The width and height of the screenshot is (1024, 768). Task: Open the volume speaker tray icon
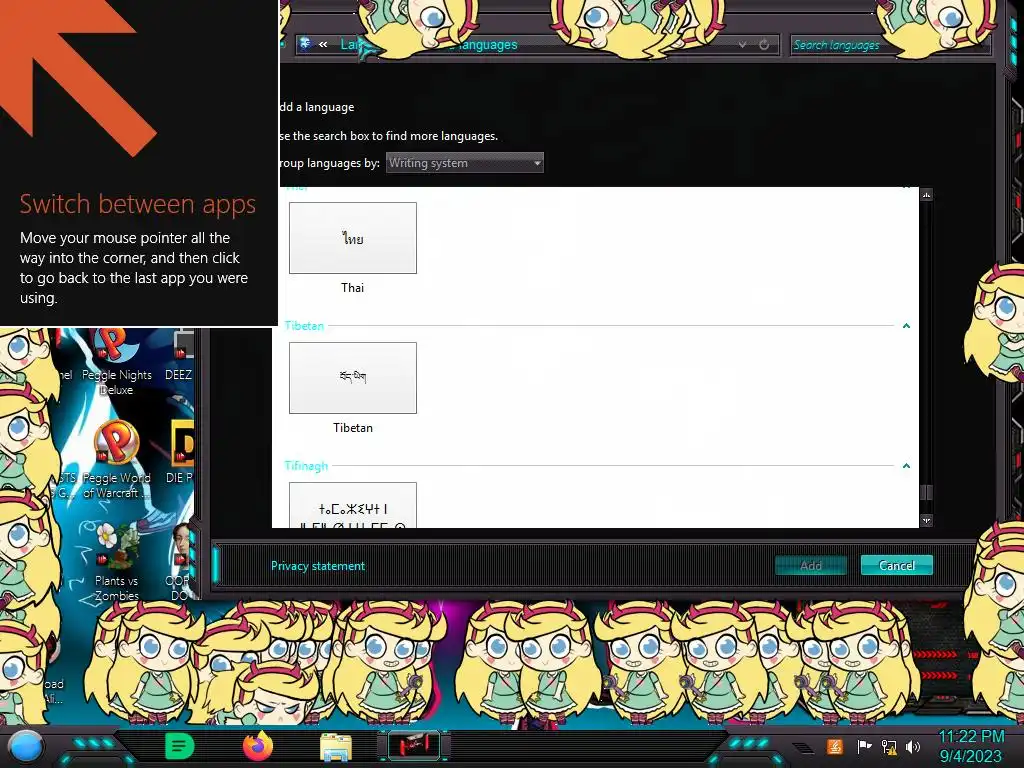coord(913,746)
